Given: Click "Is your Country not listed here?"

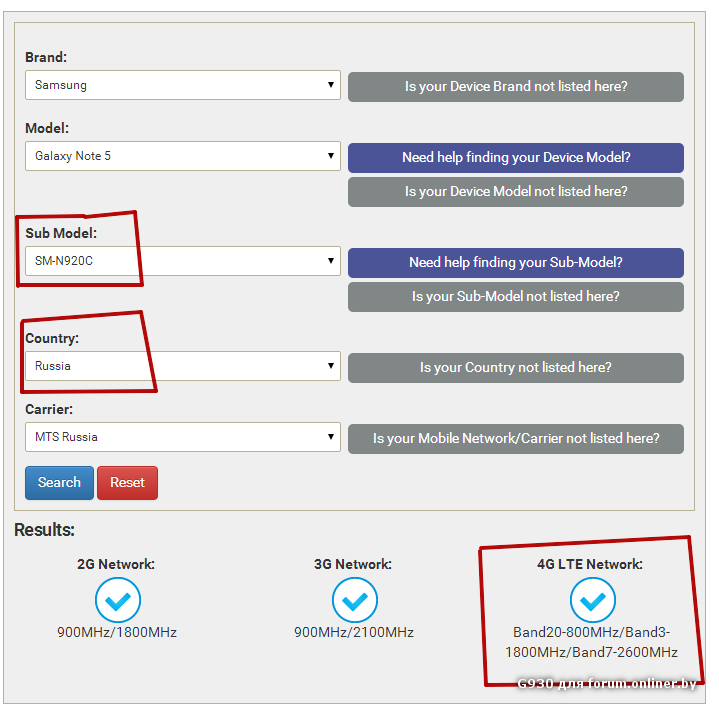Looking at the screenshot, I should (516, 368).
